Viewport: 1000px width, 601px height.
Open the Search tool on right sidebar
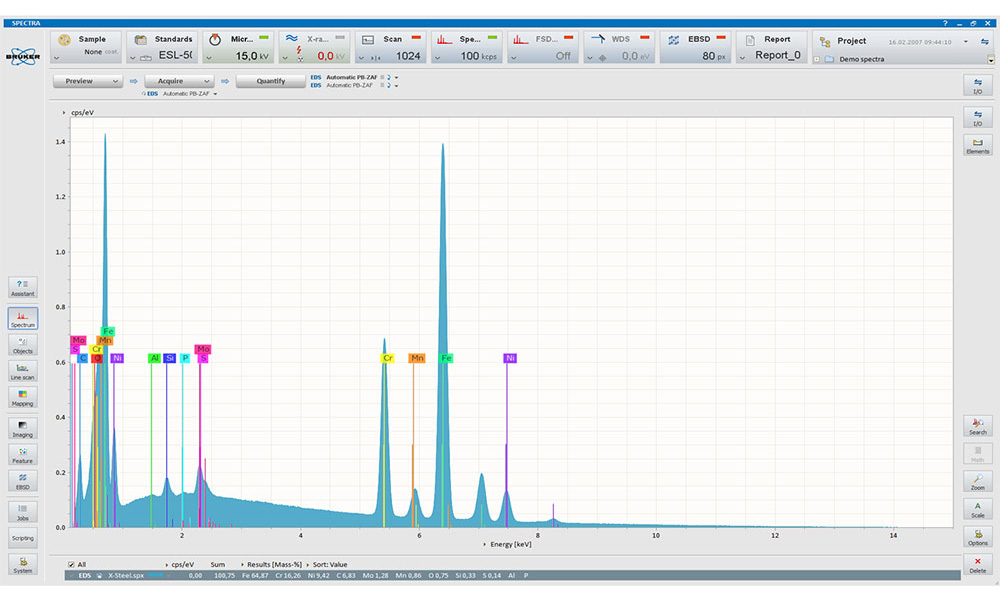point(977,426)
